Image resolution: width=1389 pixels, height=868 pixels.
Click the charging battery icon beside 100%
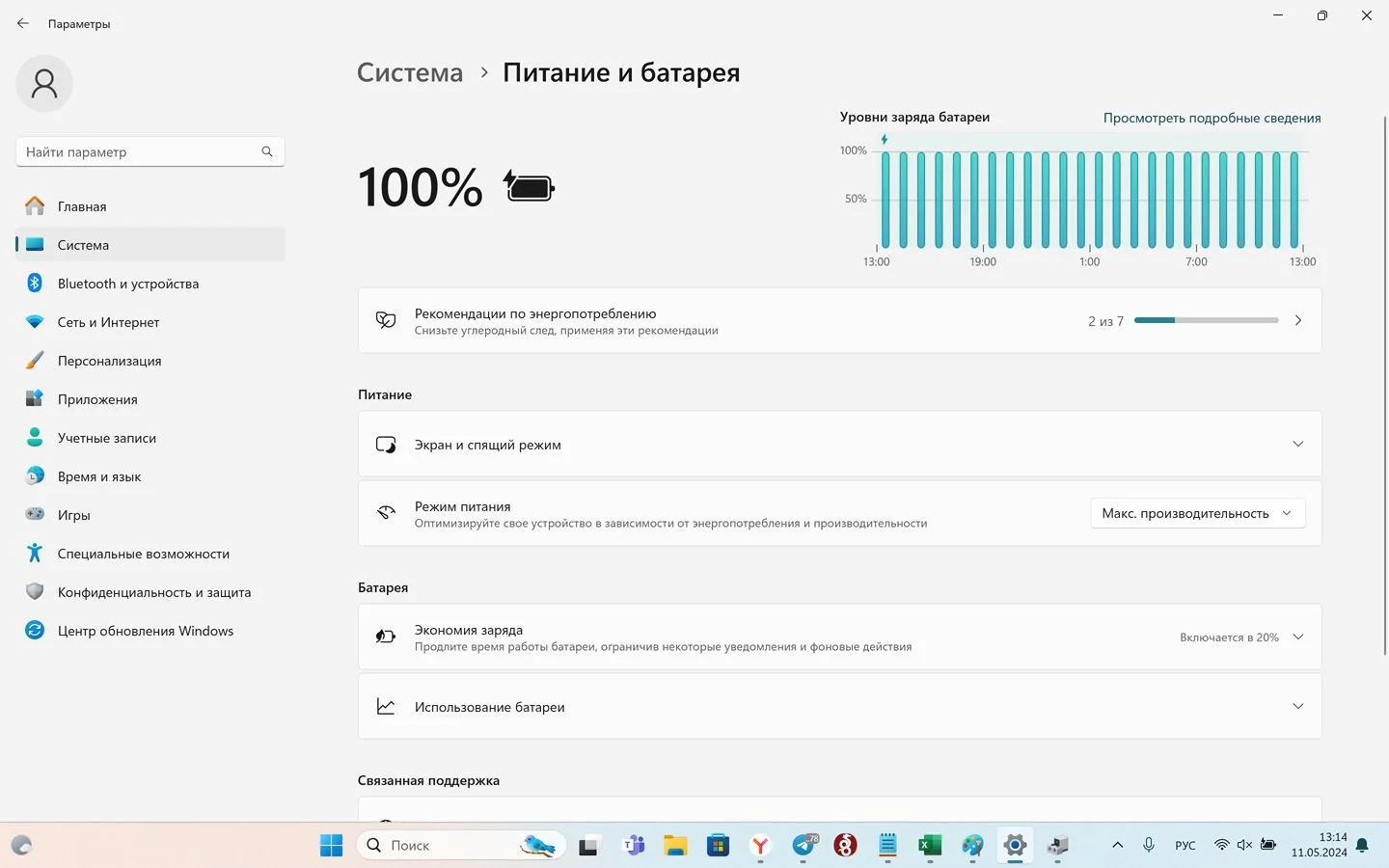pos(529,185)
